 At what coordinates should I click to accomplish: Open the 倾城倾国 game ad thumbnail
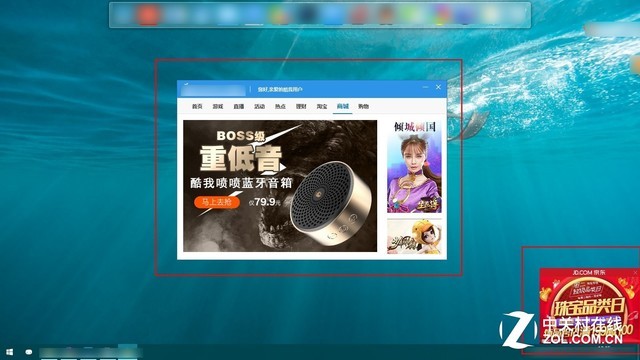(x=414, y=167)
